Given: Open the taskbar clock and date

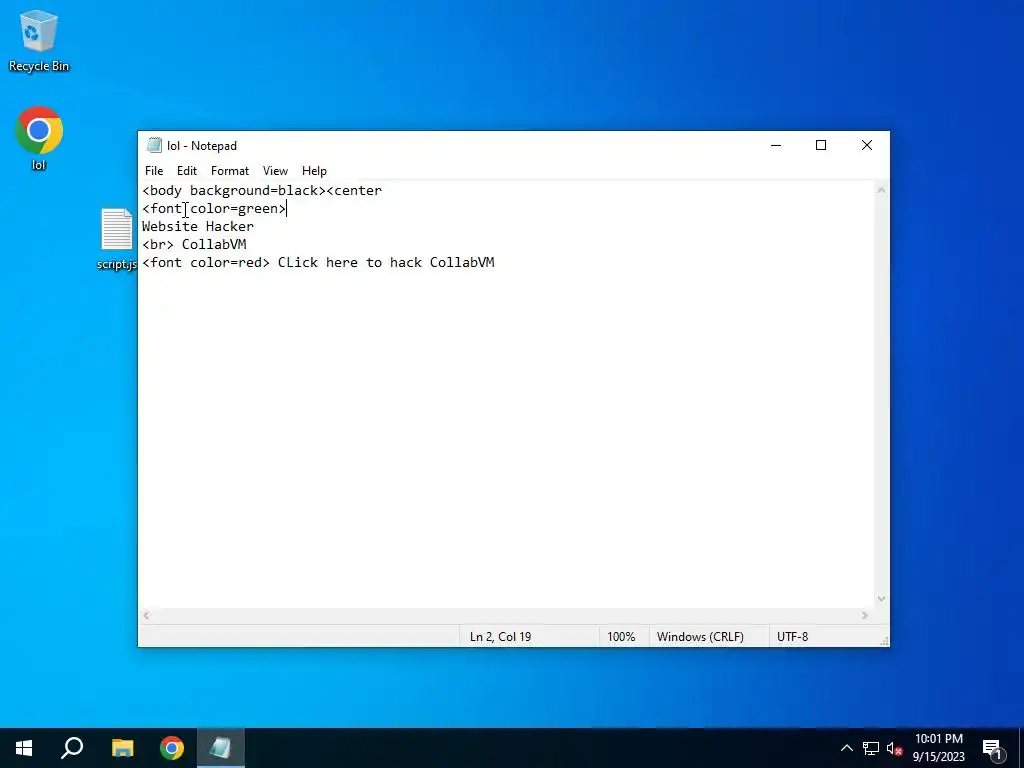Looking at the screenshot, I should [938, 748].
